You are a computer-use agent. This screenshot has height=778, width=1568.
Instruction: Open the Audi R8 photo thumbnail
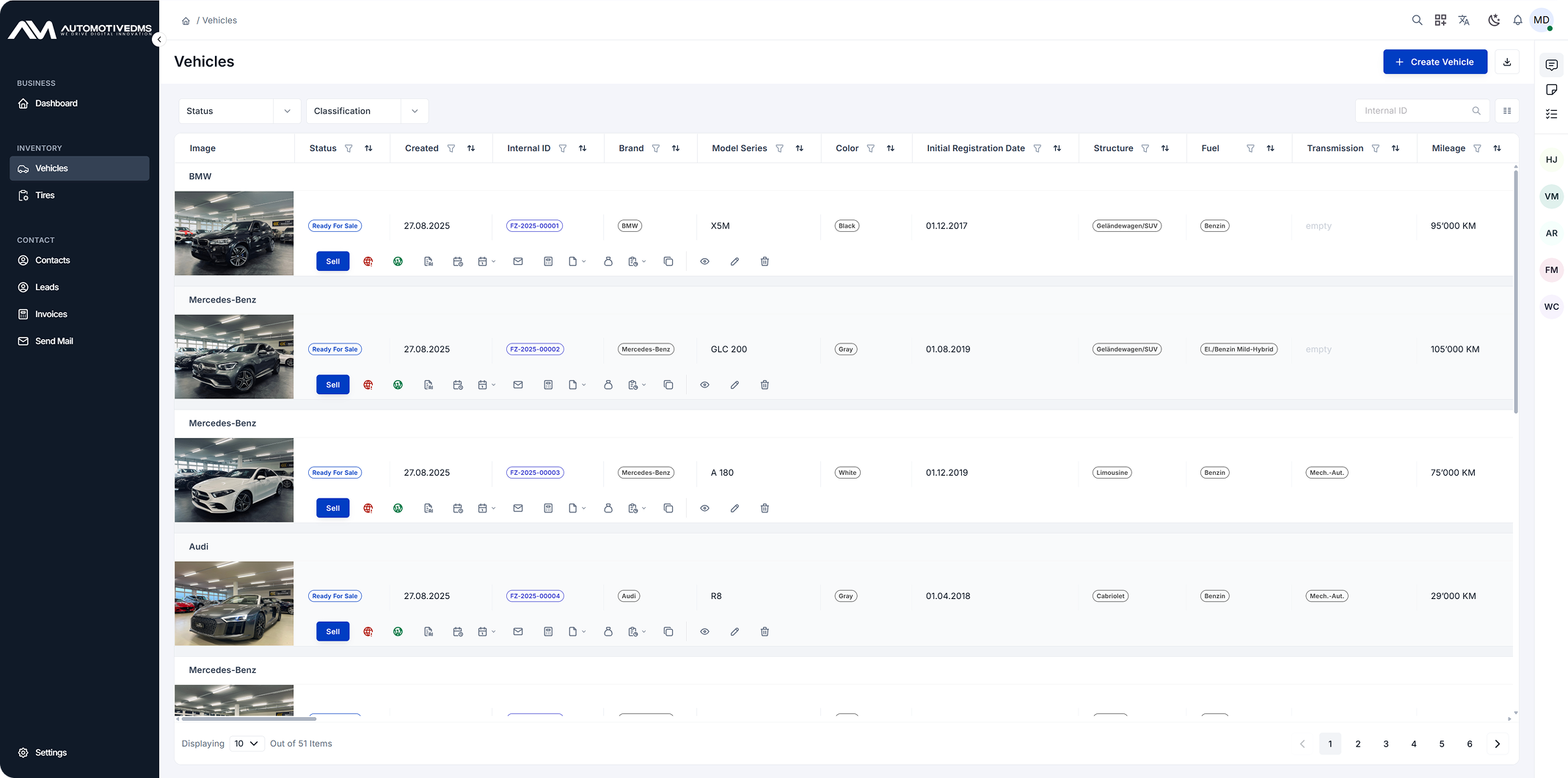point(234,603)
